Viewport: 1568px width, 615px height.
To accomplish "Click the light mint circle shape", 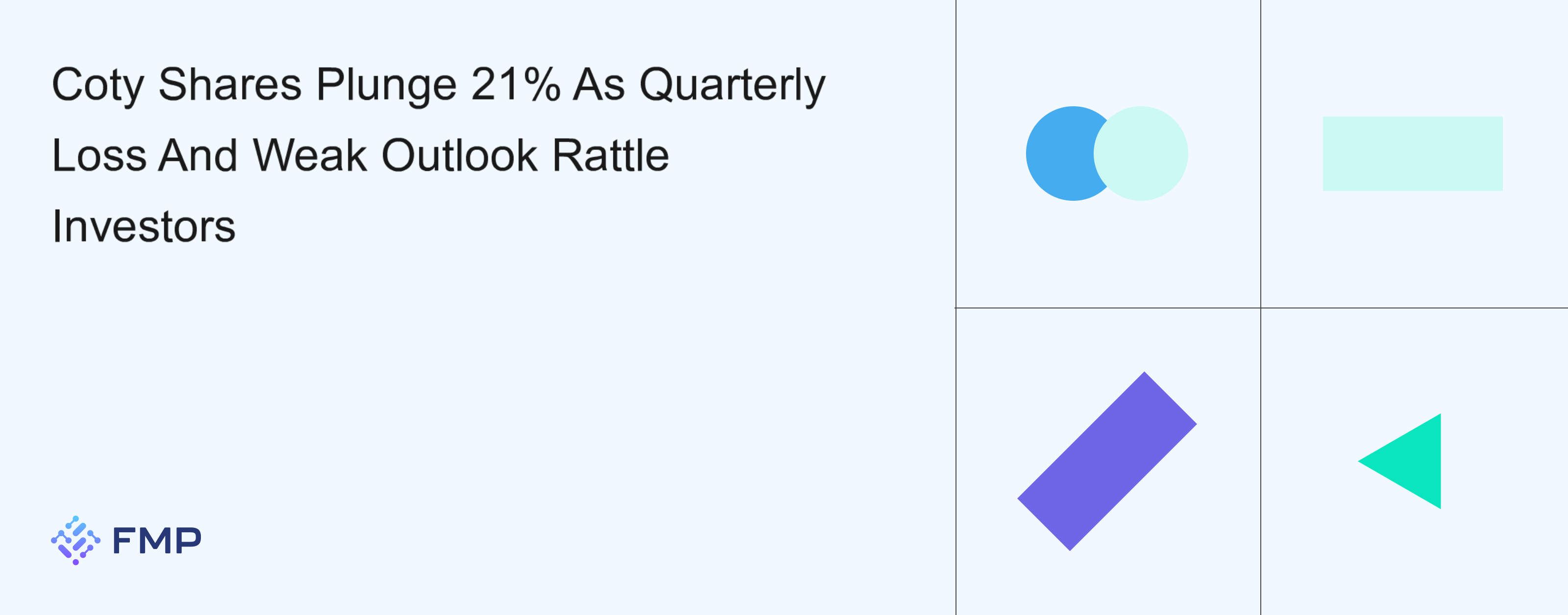I will coord(1141,153).
